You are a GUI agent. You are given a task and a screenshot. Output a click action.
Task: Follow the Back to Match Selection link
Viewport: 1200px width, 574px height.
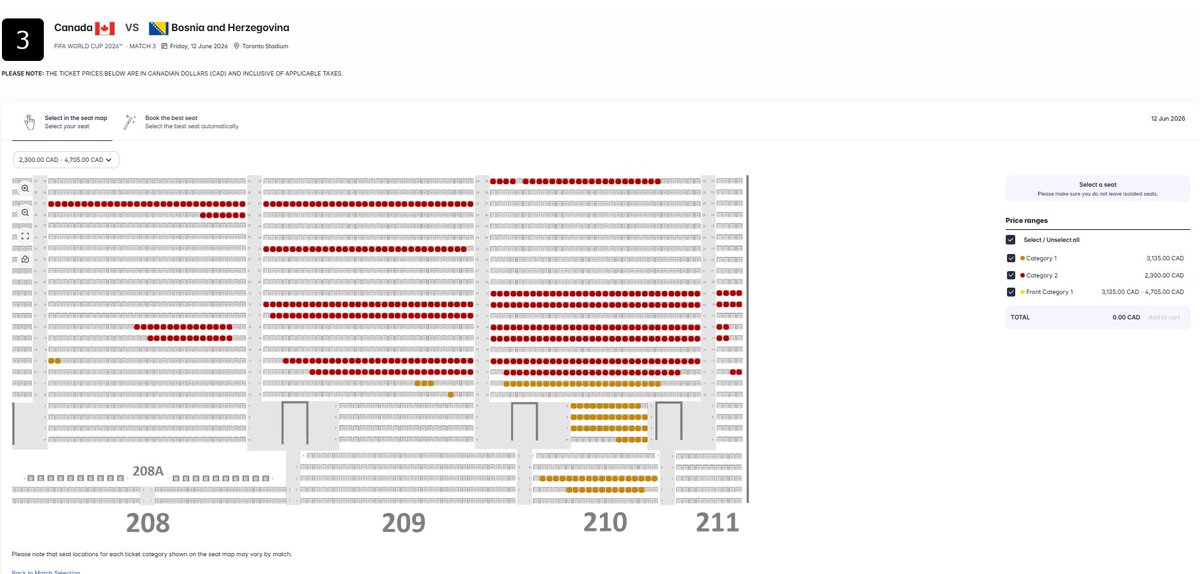45,571
